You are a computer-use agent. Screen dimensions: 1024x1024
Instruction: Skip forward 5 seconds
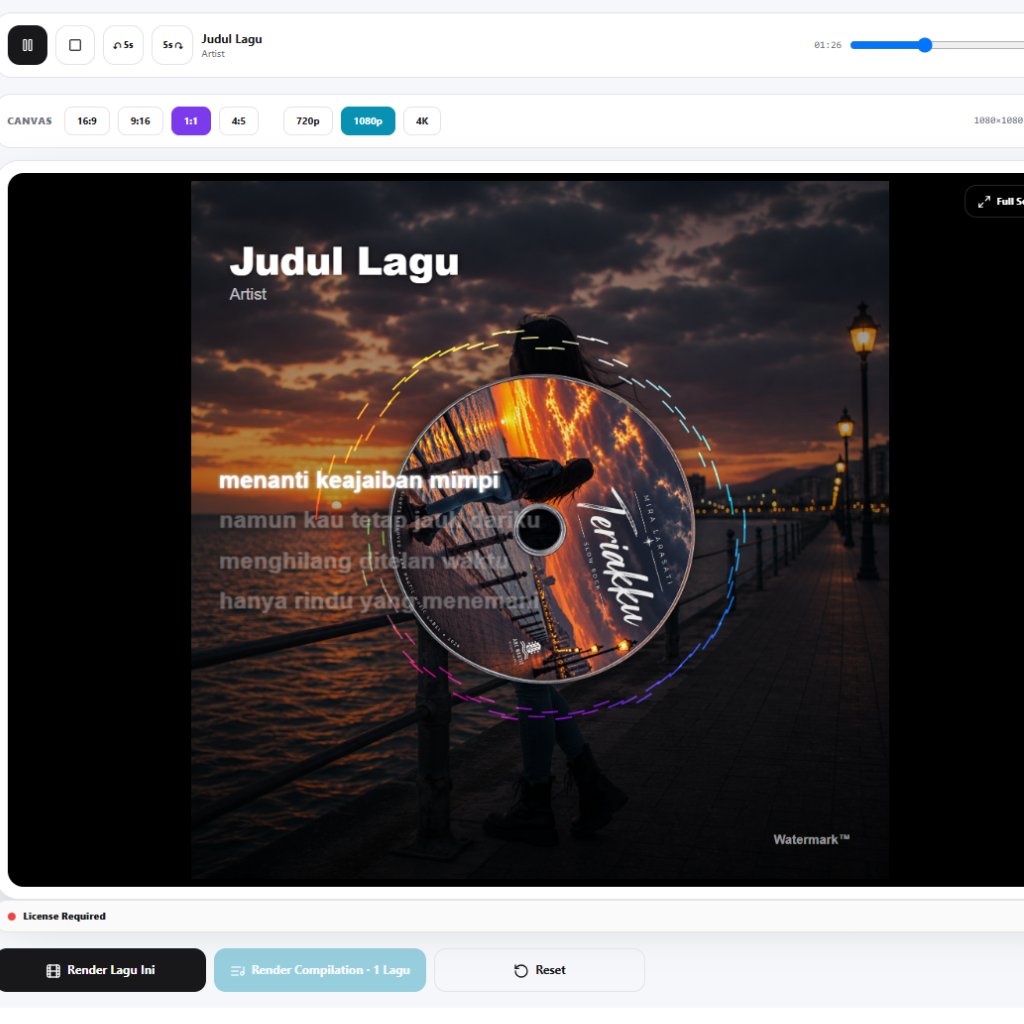(172, 45)
